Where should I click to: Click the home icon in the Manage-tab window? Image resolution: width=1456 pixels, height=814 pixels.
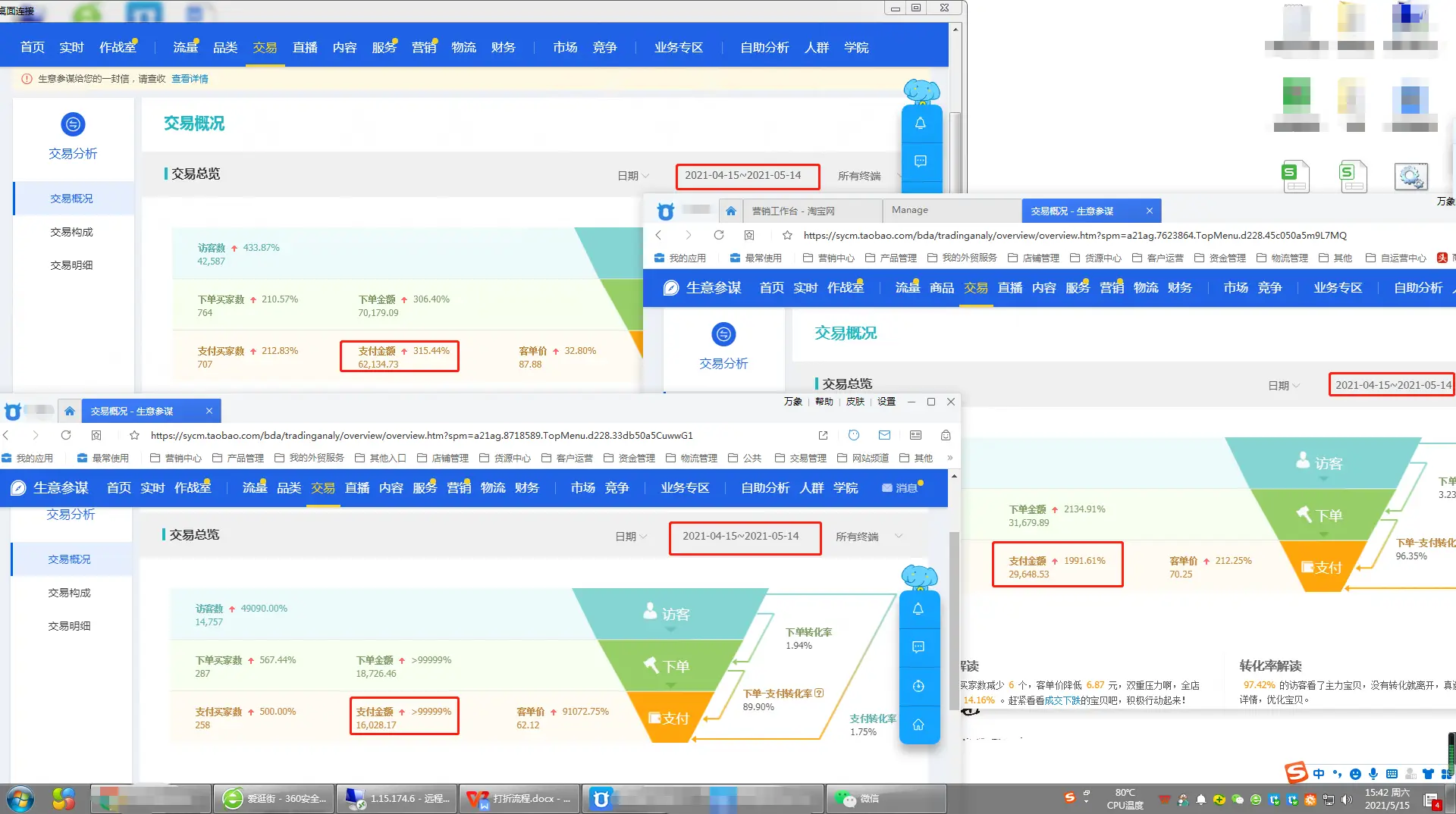[731, 211]
